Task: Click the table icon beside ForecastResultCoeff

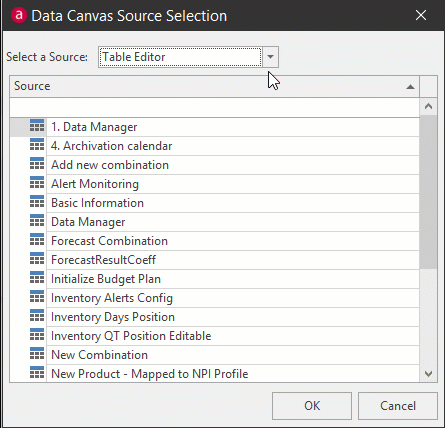Action: (37, 259)
